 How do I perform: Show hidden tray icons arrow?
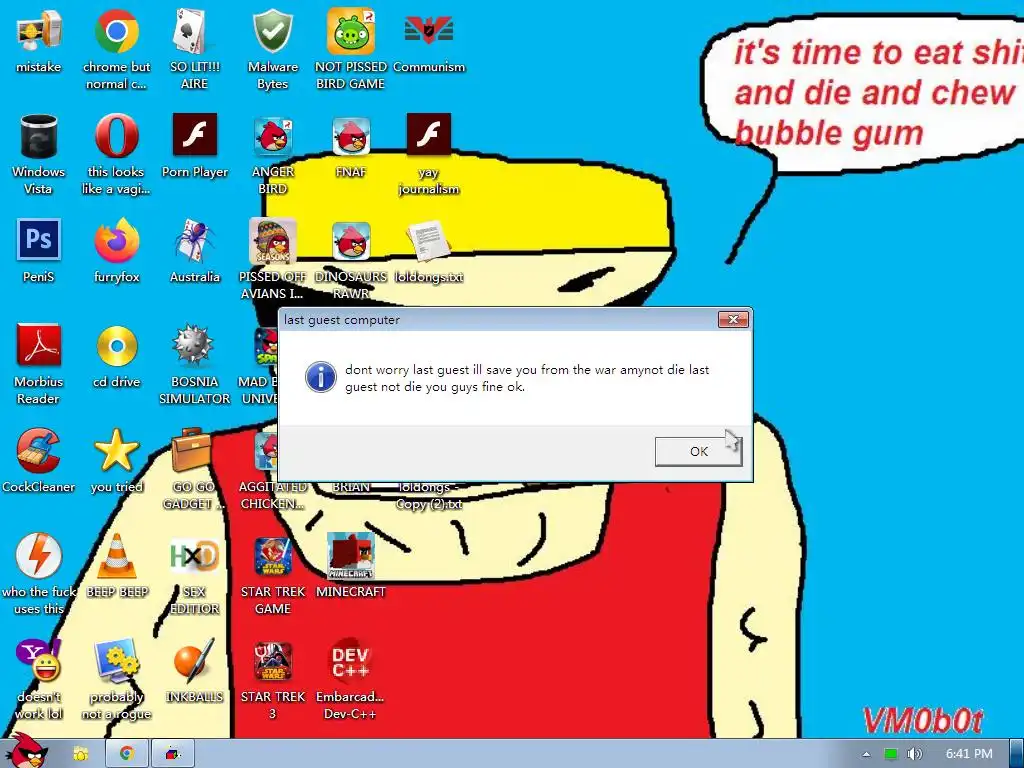pos(867,754)
